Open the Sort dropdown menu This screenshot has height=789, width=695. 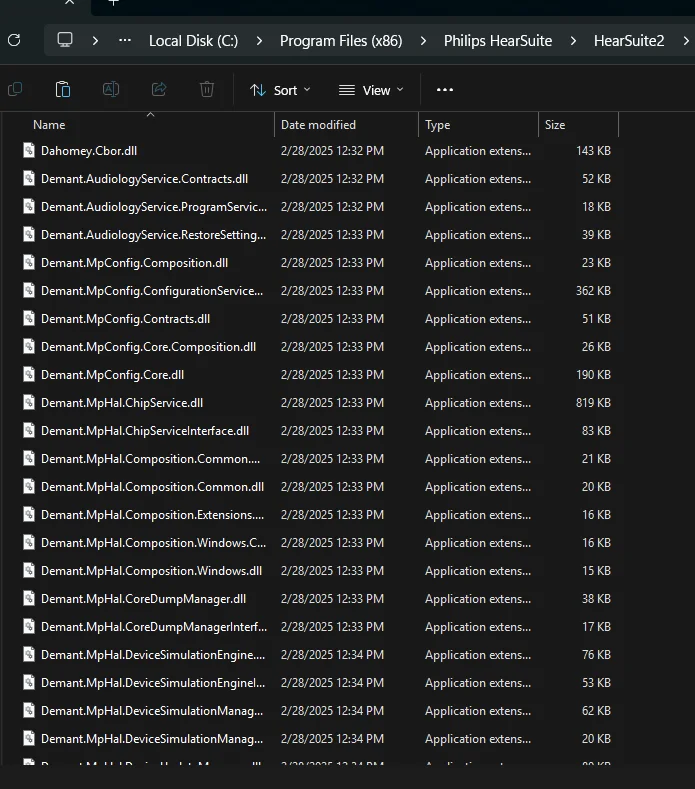coord(280,90)
